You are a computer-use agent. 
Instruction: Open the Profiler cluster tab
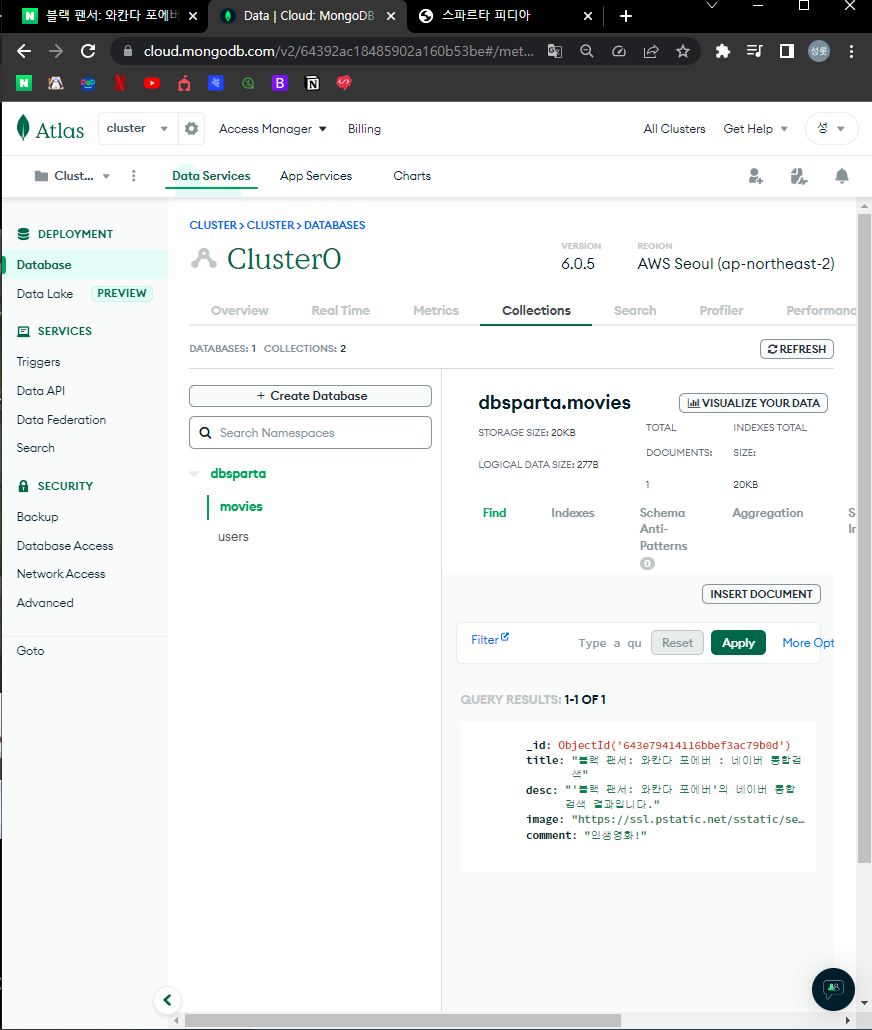721,311
